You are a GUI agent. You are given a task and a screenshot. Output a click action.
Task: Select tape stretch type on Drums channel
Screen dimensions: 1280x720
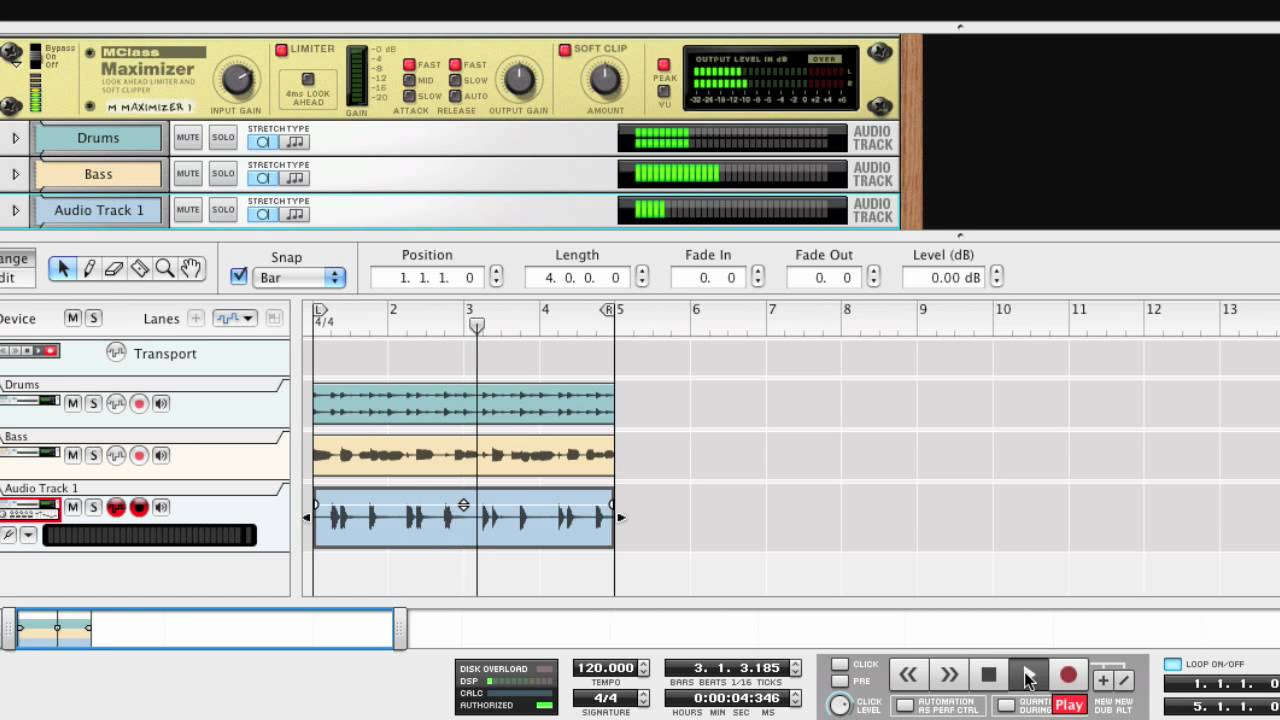click(262, 142)
